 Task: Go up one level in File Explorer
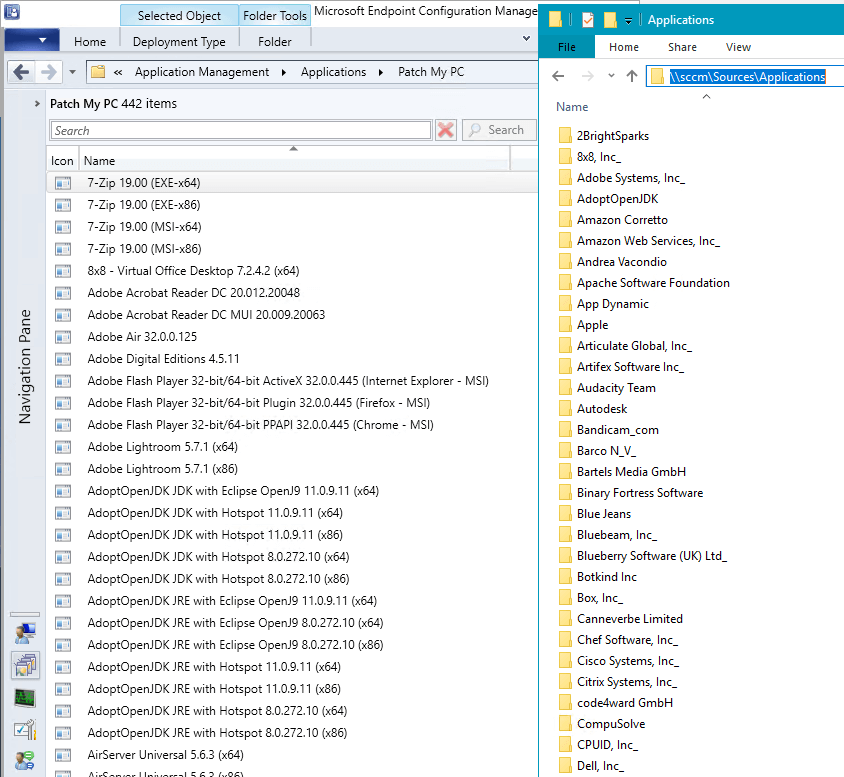[x=632, y=76]
